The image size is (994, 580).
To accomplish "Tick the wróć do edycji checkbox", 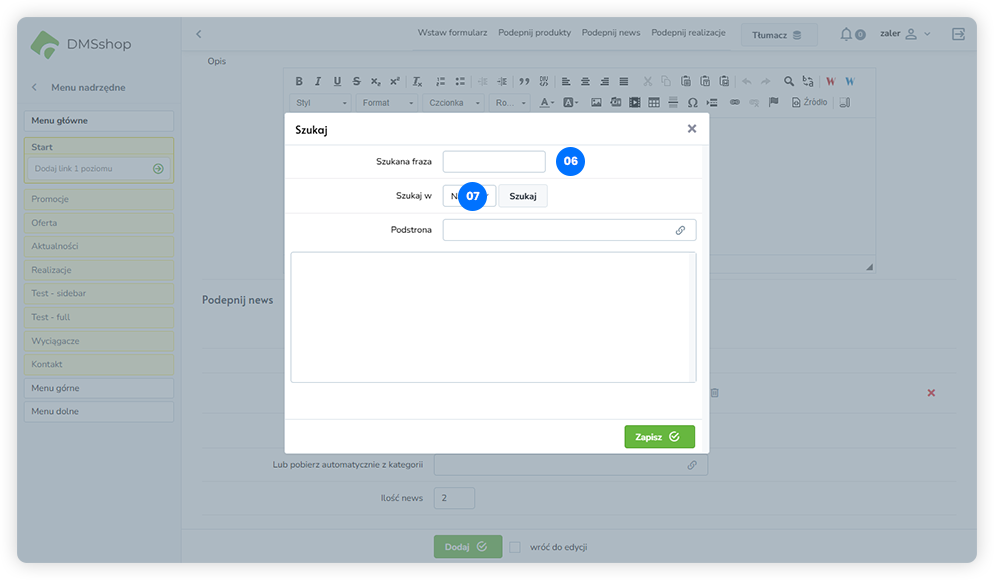I will point(515,547).
